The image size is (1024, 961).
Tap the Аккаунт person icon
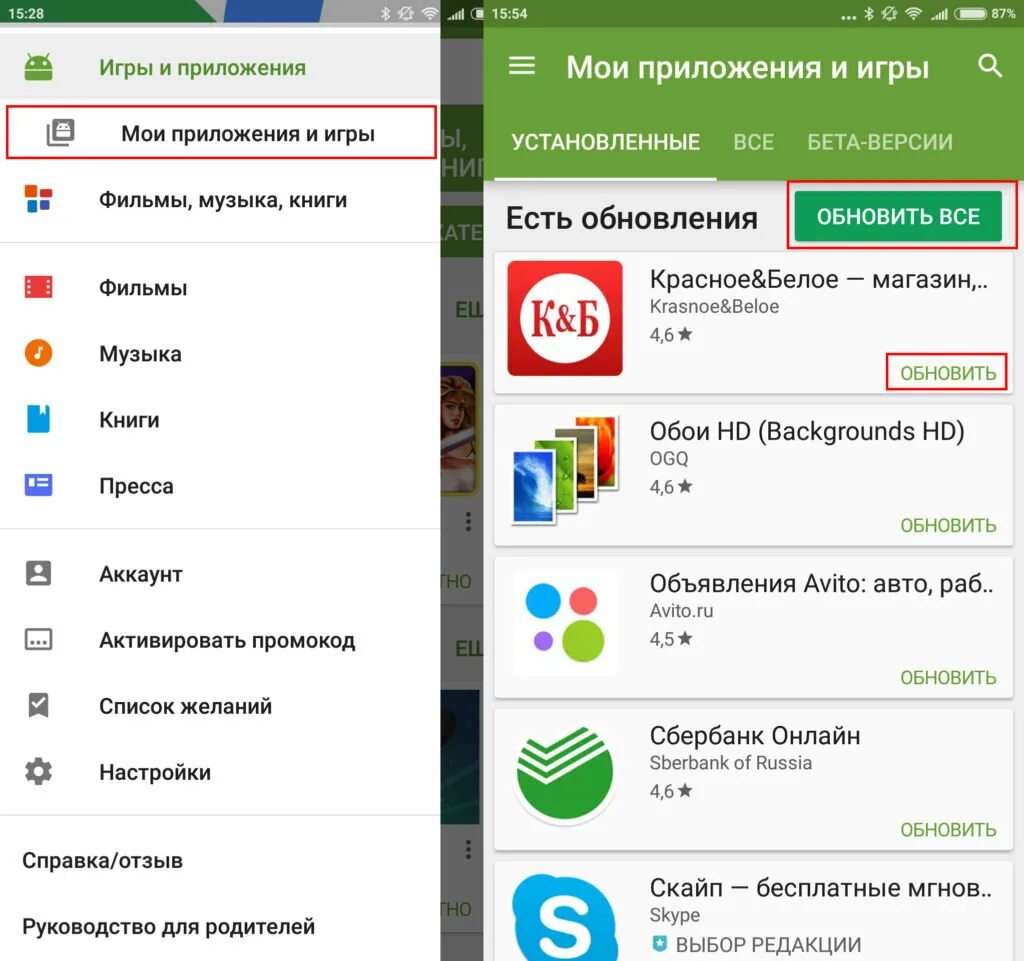(39, 573)
